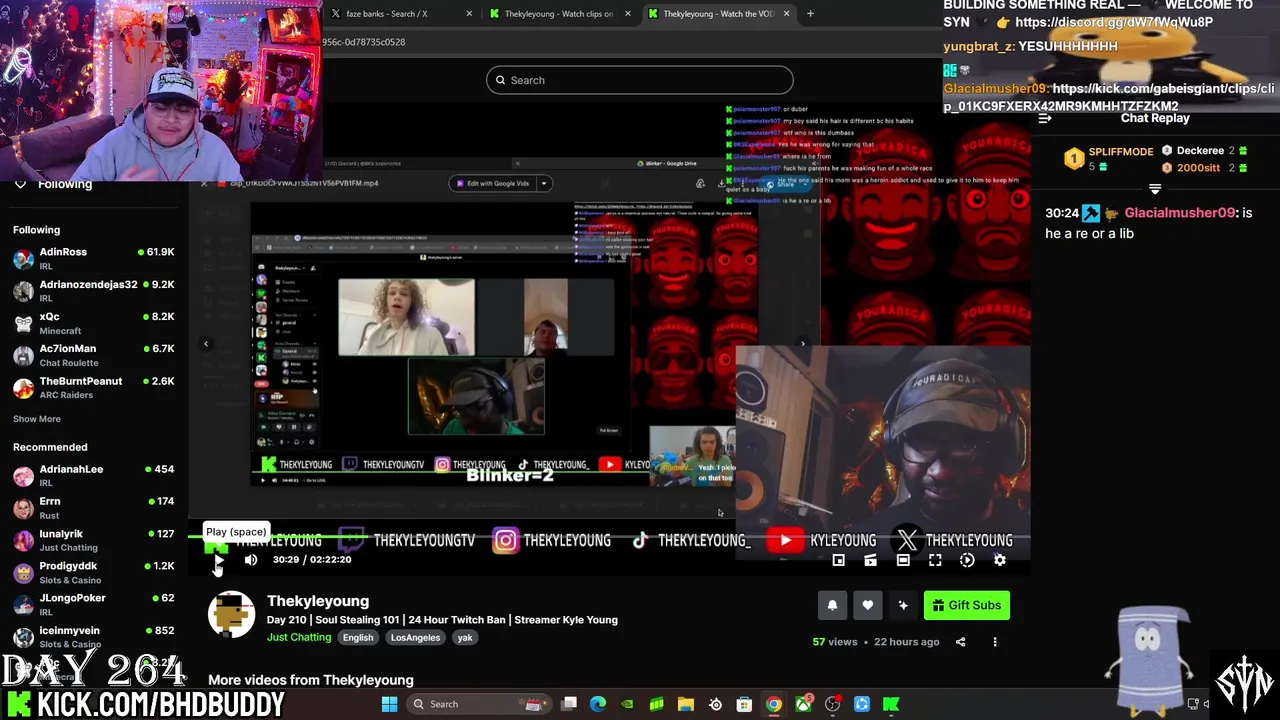Screen dimensions: 1280x720
Task: Select the English tag
Action: 358,638
